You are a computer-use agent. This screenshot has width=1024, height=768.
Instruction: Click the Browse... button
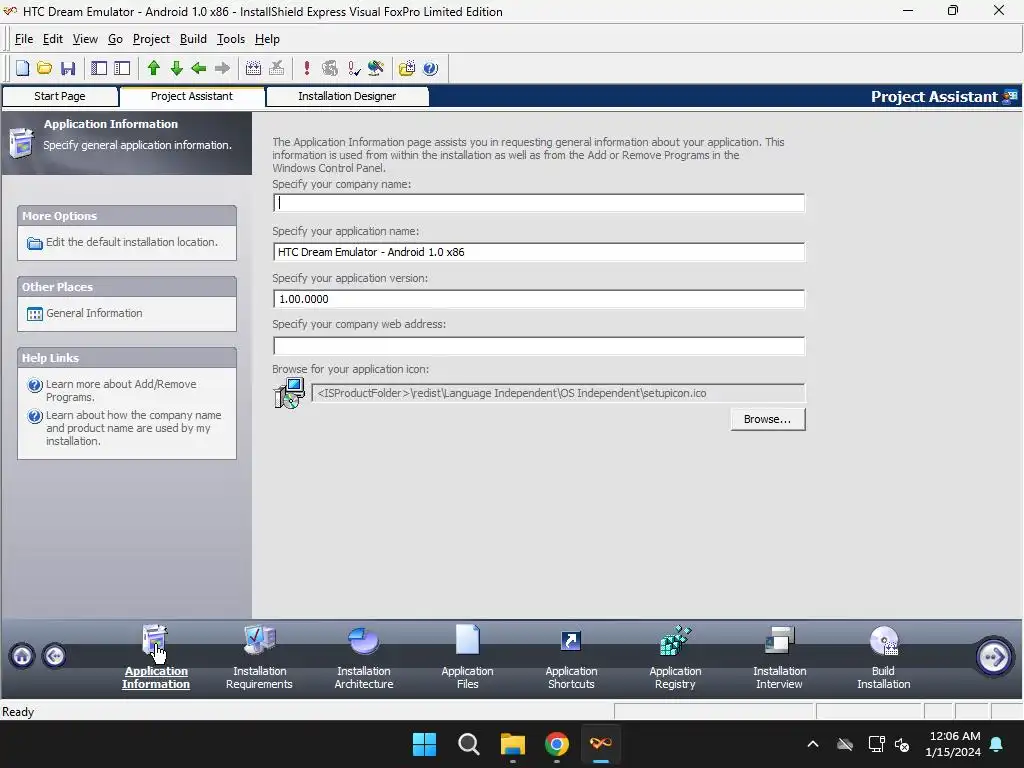(767, 419)
